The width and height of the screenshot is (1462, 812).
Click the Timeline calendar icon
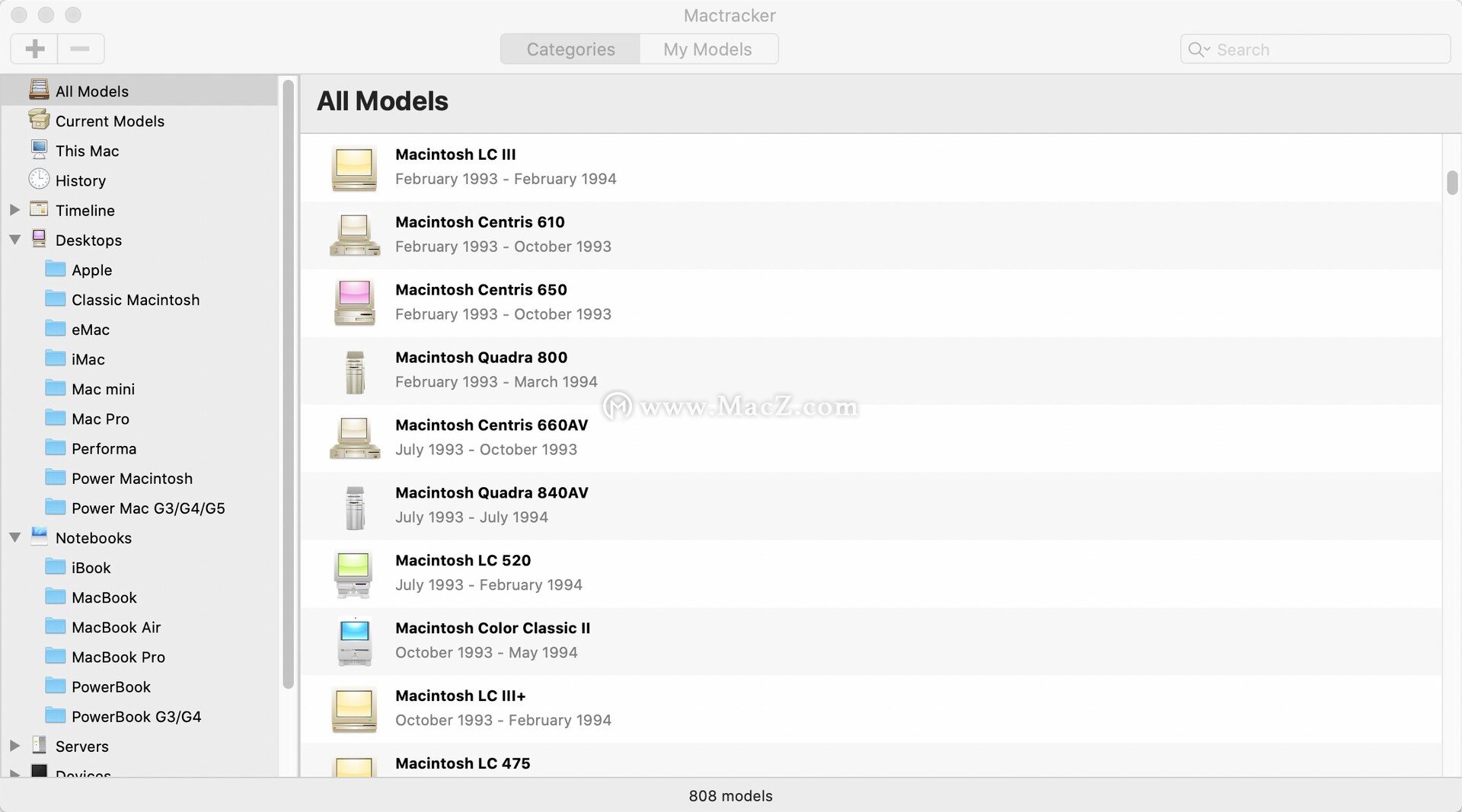coord(39,209)
